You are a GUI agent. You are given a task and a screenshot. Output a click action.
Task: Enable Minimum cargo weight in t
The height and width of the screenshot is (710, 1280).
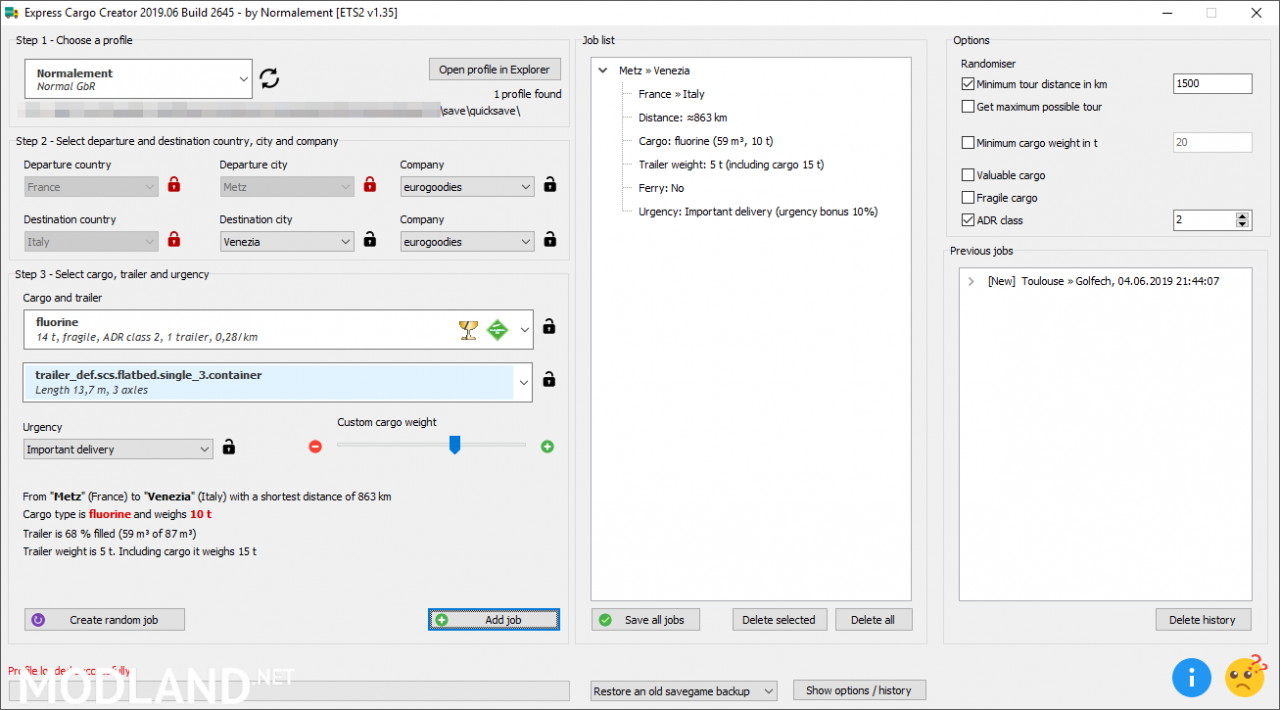(x=967, y=143)
